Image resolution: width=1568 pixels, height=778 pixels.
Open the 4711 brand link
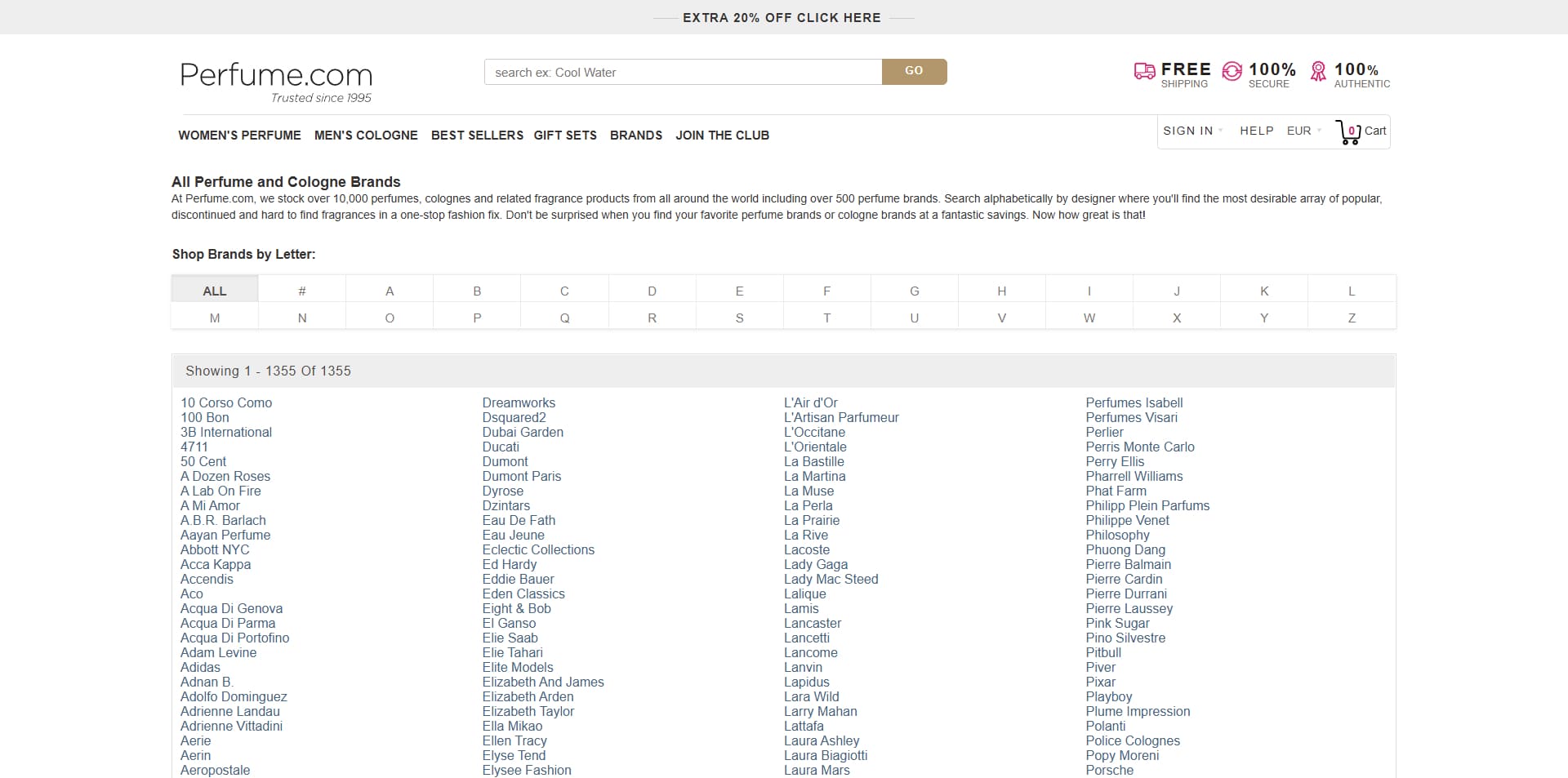point(194,447)
